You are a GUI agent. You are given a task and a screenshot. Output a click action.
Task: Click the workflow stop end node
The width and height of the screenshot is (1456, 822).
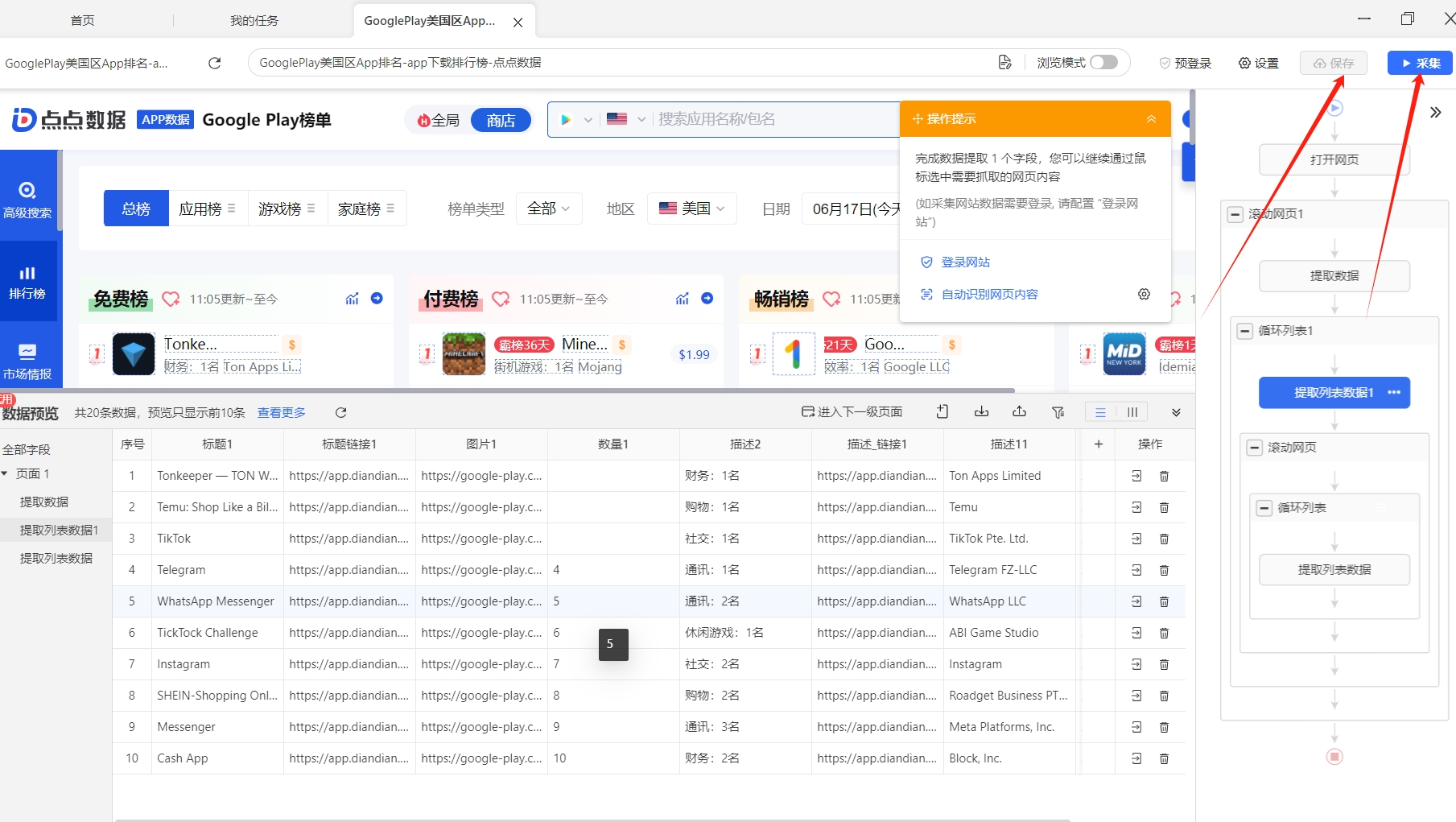1334,757
